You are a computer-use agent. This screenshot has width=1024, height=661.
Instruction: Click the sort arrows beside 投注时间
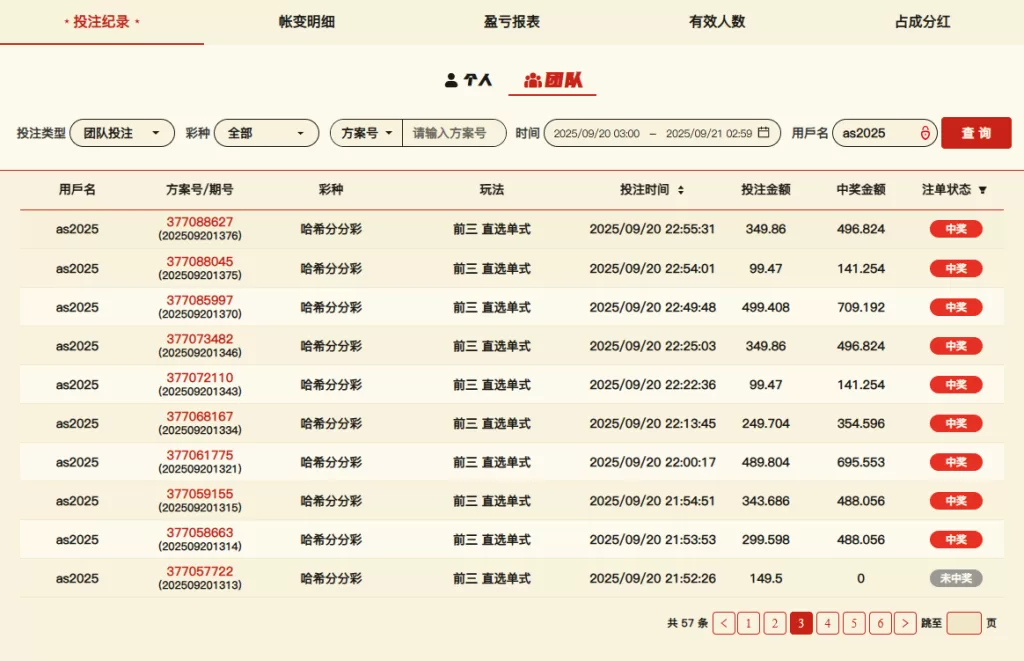click(x=681, y=190)
